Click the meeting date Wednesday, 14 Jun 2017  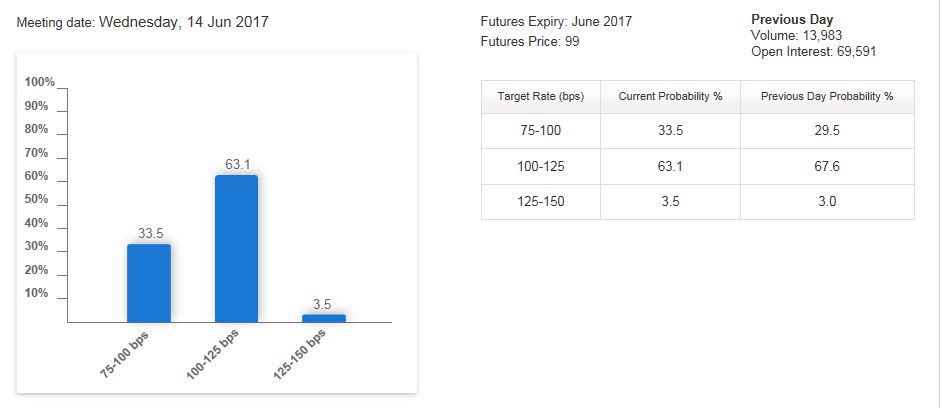(183, 23)
